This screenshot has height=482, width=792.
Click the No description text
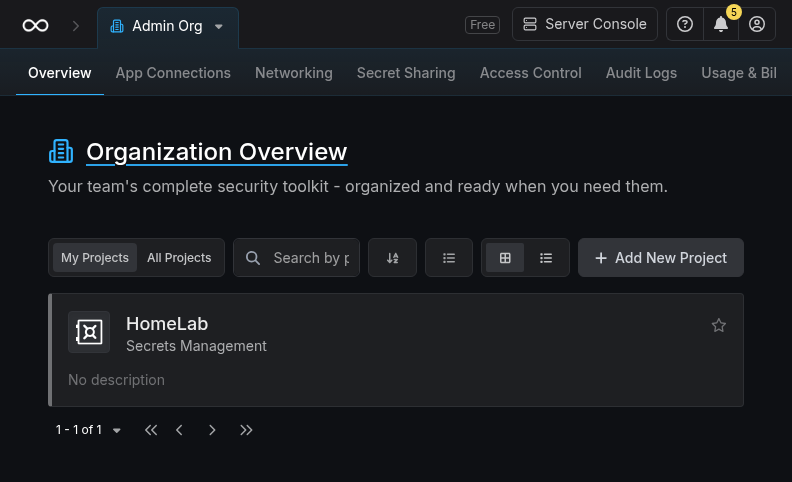click(116, 380)
